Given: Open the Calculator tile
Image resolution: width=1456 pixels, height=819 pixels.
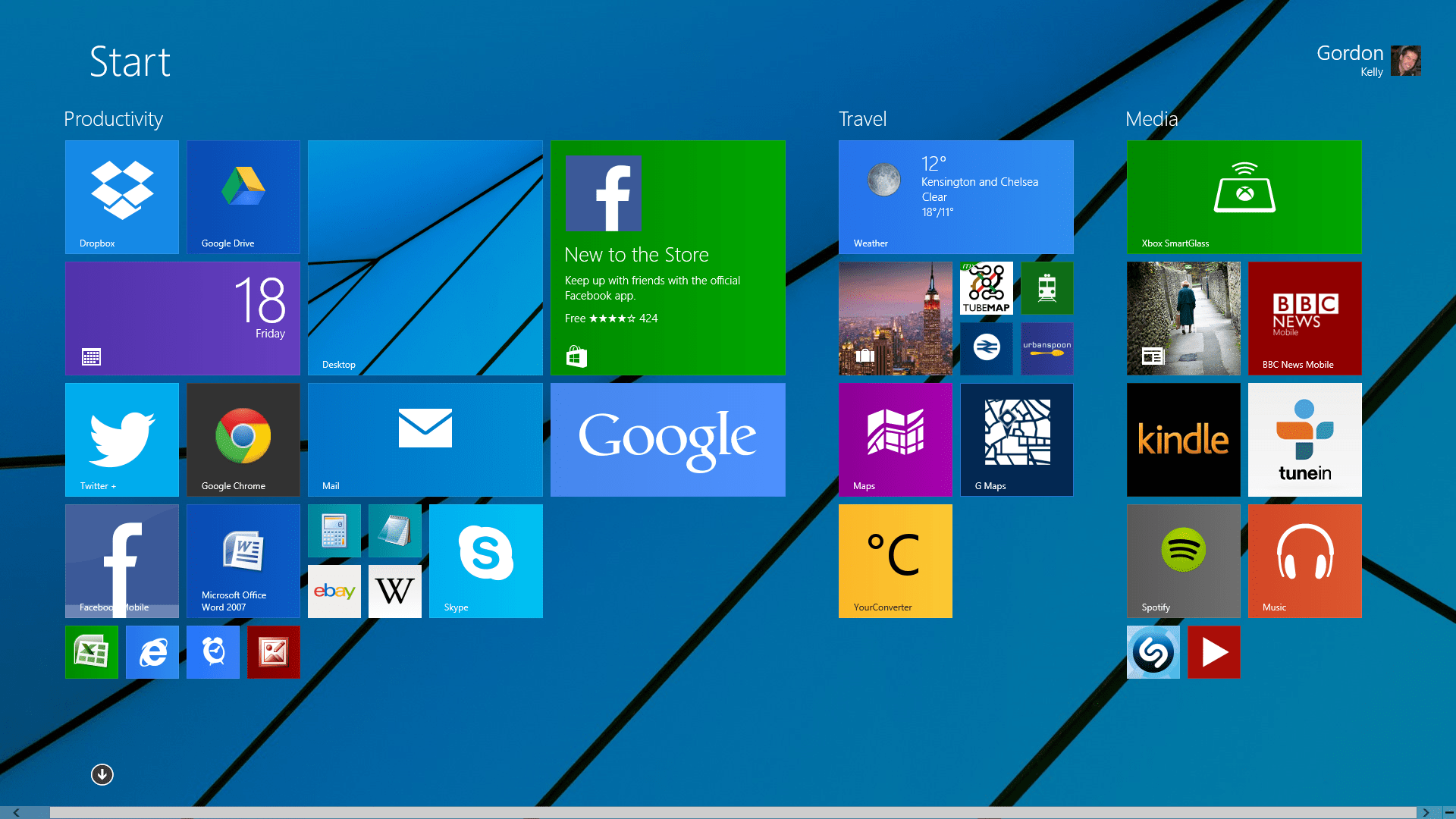Looking at the screenshot, I should 334,531.
